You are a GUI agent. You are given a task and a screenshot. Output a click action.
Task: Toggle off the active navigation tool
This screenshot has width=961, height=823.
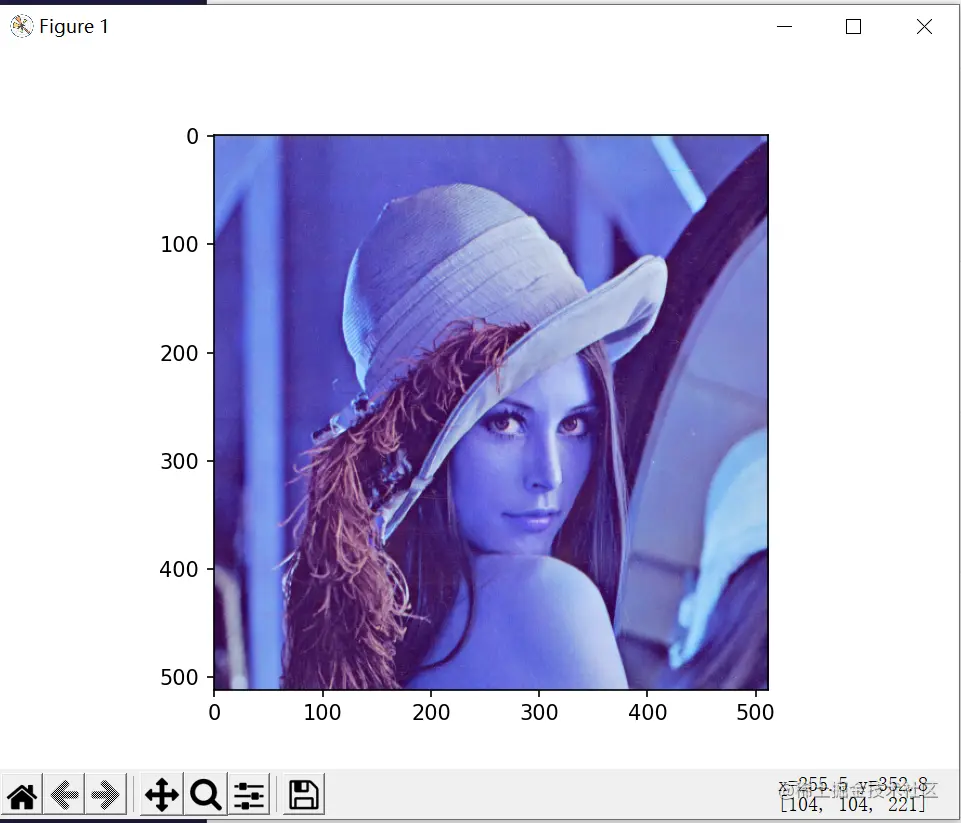[x=160, y=794]
